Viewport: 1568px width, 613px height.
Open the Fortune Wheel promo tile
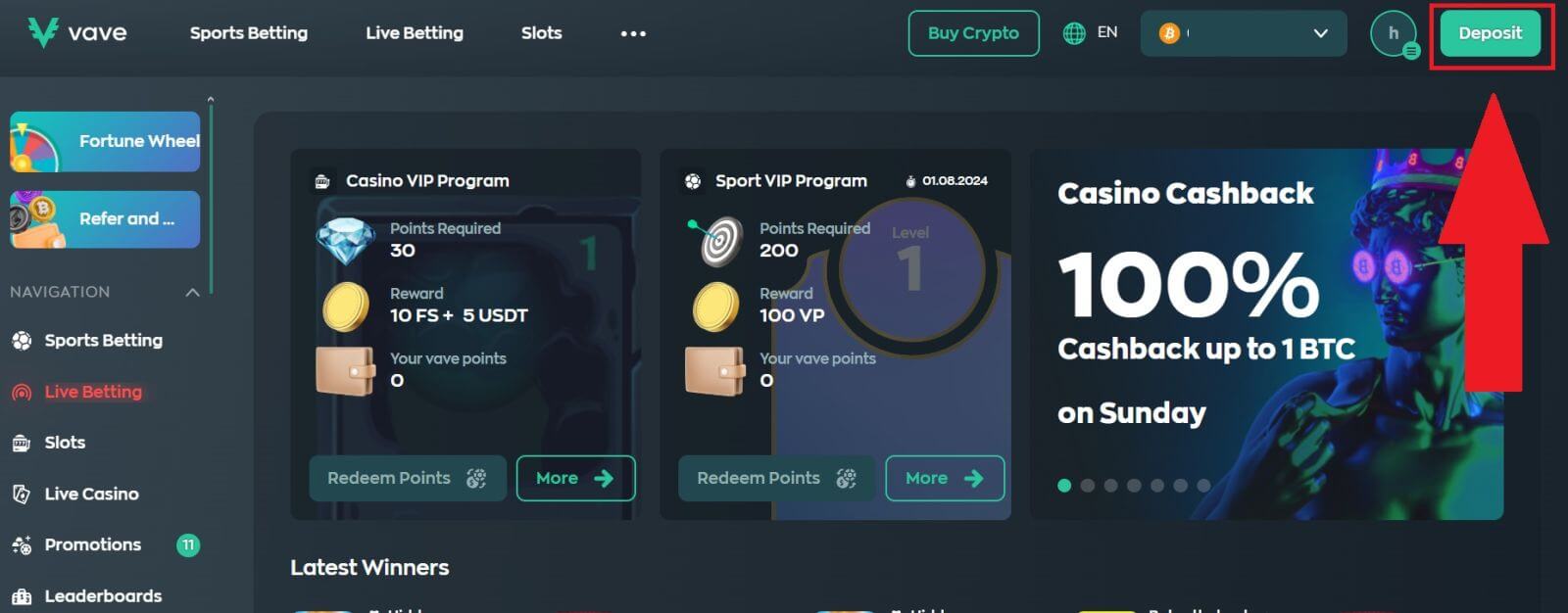click(x=105, y=142)
